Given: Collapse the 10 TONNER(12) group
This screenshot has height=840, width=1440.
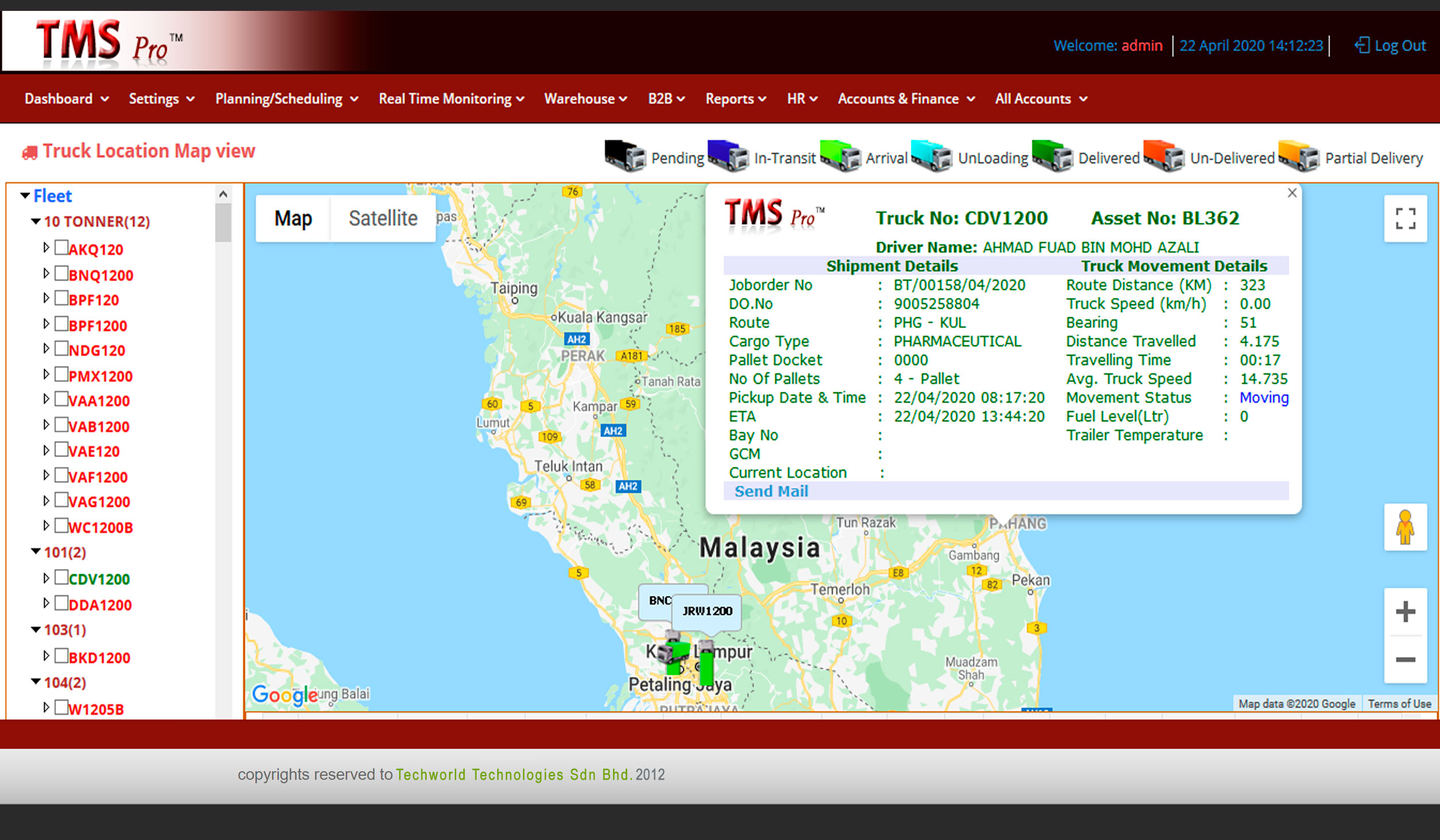Looking at the screenshot, I should click(36, 221).
